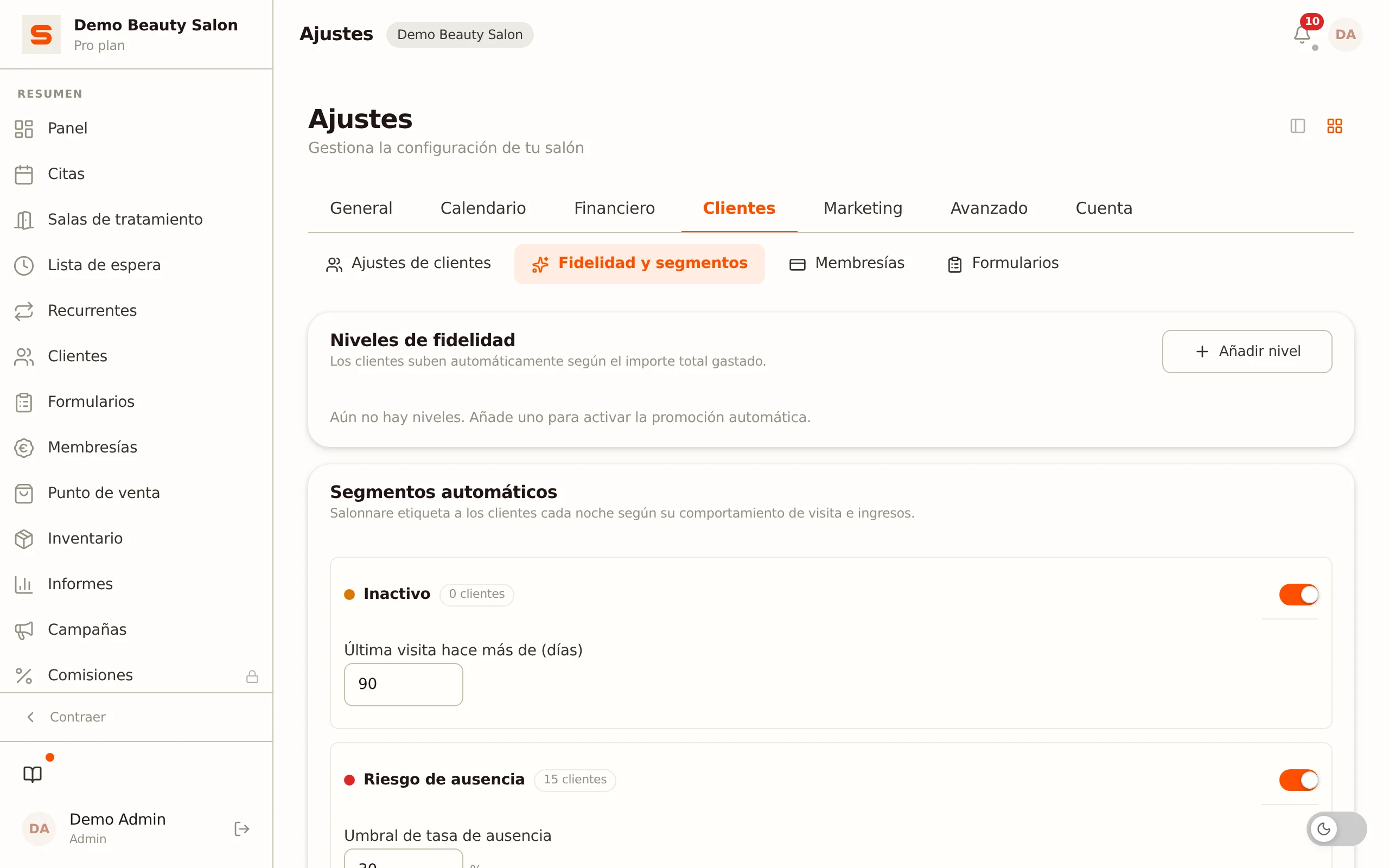Click the Punto de venta bag icon

[x=23, y=493]
